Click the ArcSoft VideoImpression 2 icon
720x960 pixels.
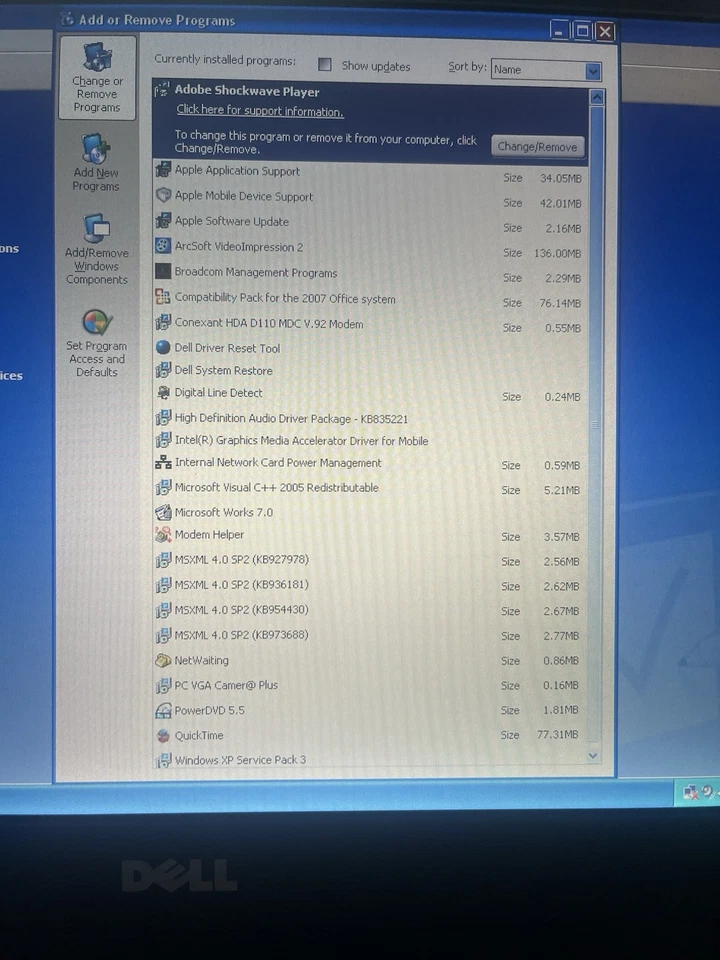[x=163, y=246]
